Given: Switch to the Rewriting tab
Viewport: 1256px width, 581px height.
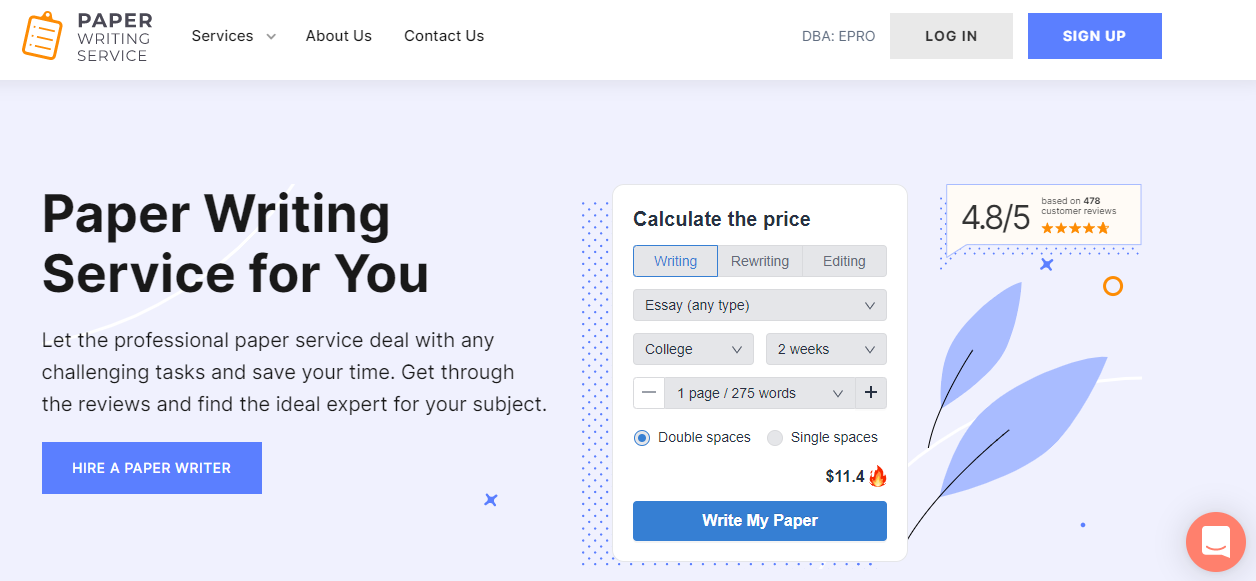Looking at the screenshot, I should (x=760, y=261).
